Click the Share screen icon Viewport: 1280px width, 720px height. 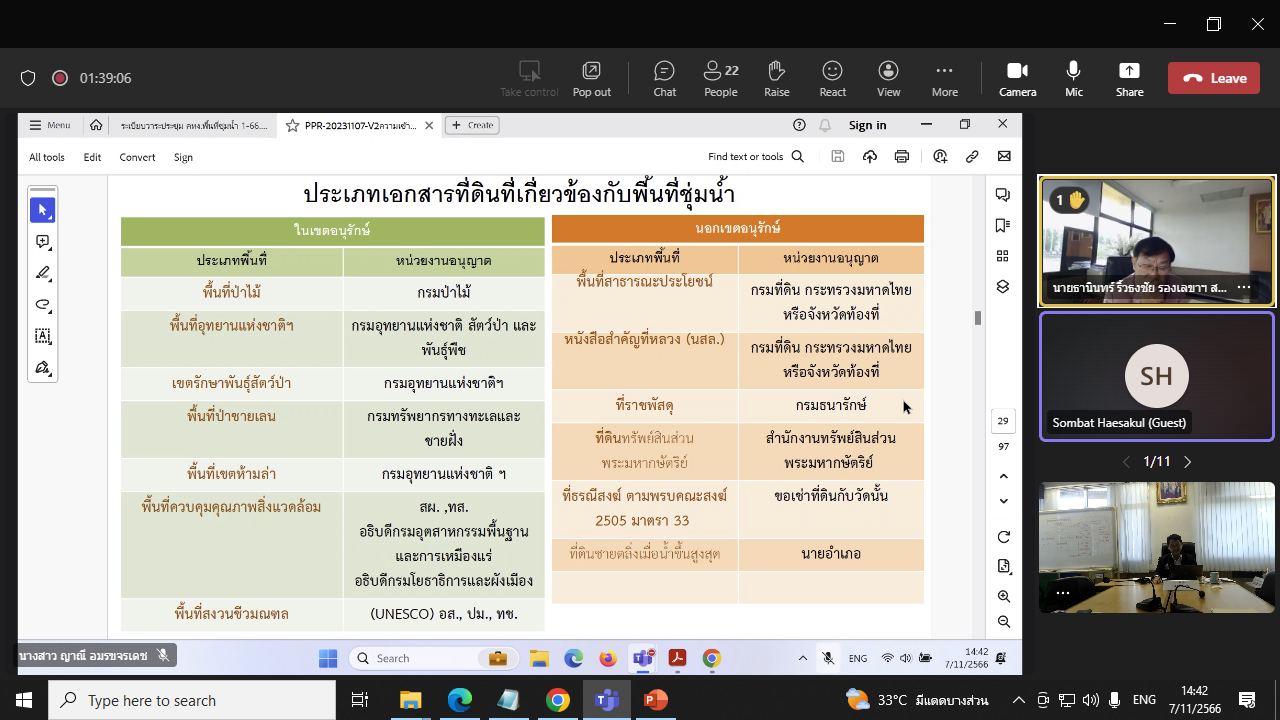[1129, 78]
